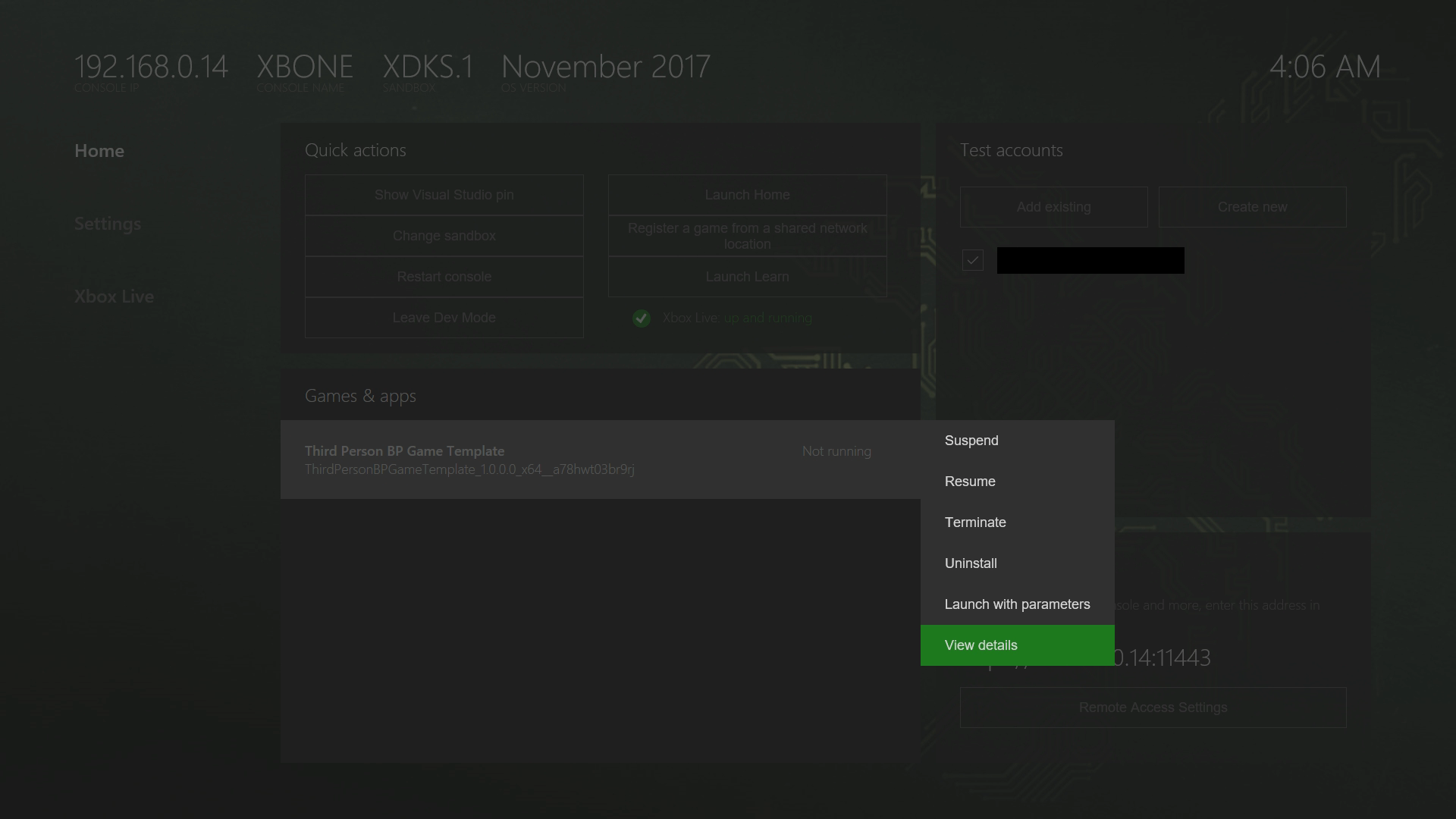Viewport: 1456px width, 819px height.
Task: Click November 2017 OS version
Action: pos(606,67)
